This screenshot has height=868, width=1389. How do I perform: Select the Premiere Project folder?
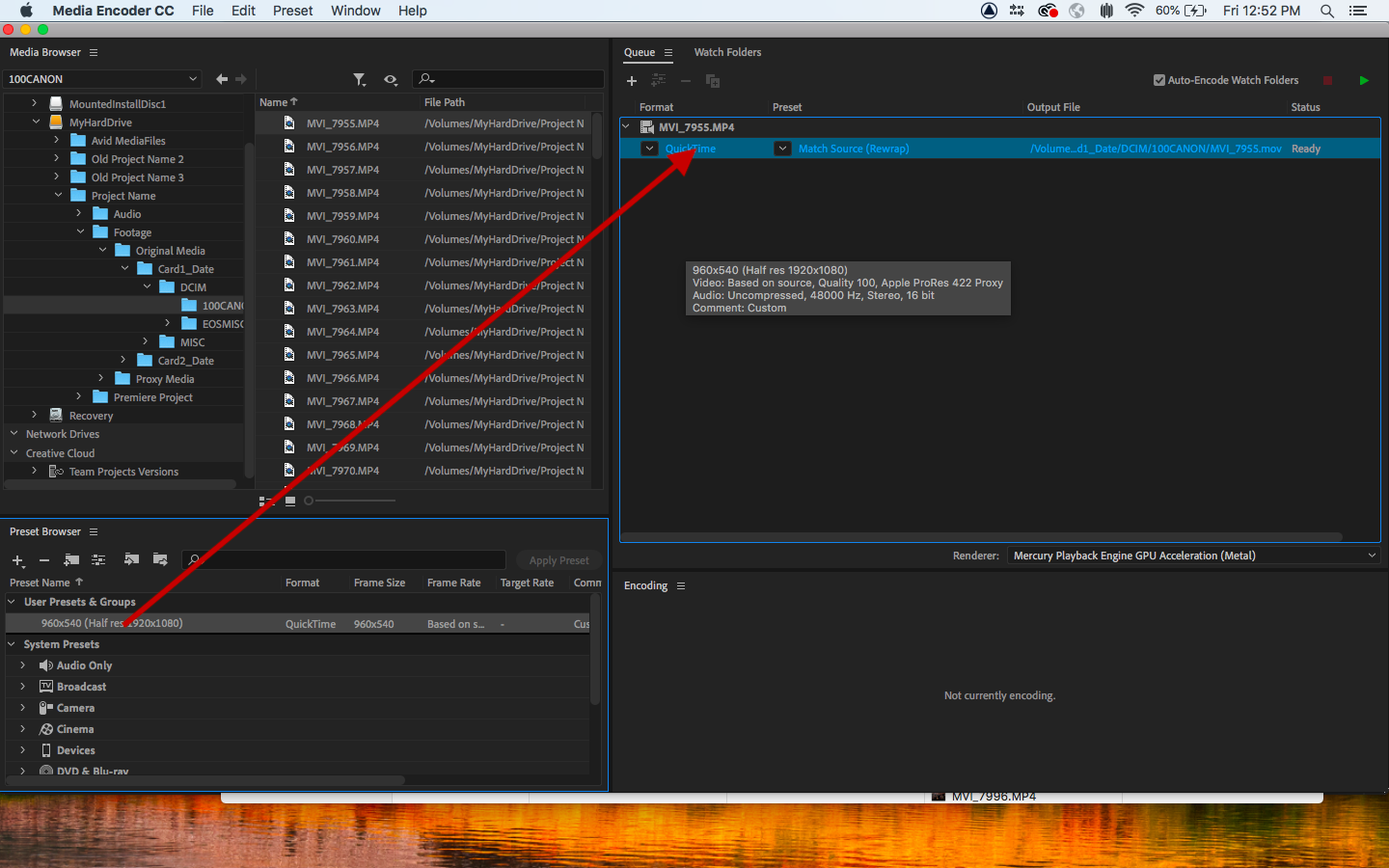(x=152, y=397)
